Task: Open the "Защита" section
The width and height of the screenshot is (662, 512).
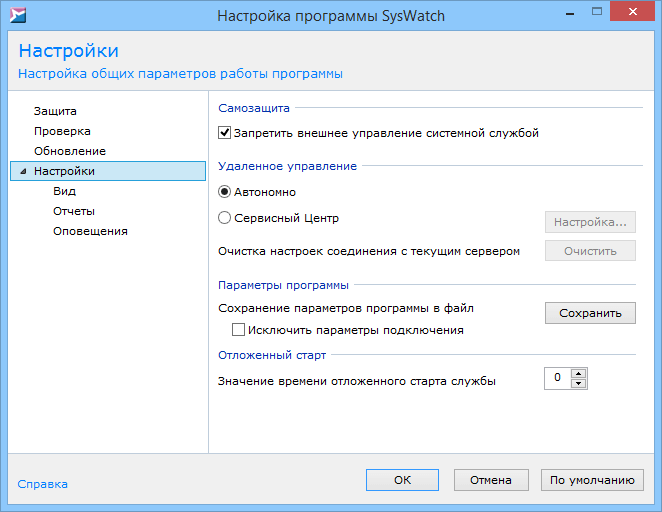Action: point(55,111)
